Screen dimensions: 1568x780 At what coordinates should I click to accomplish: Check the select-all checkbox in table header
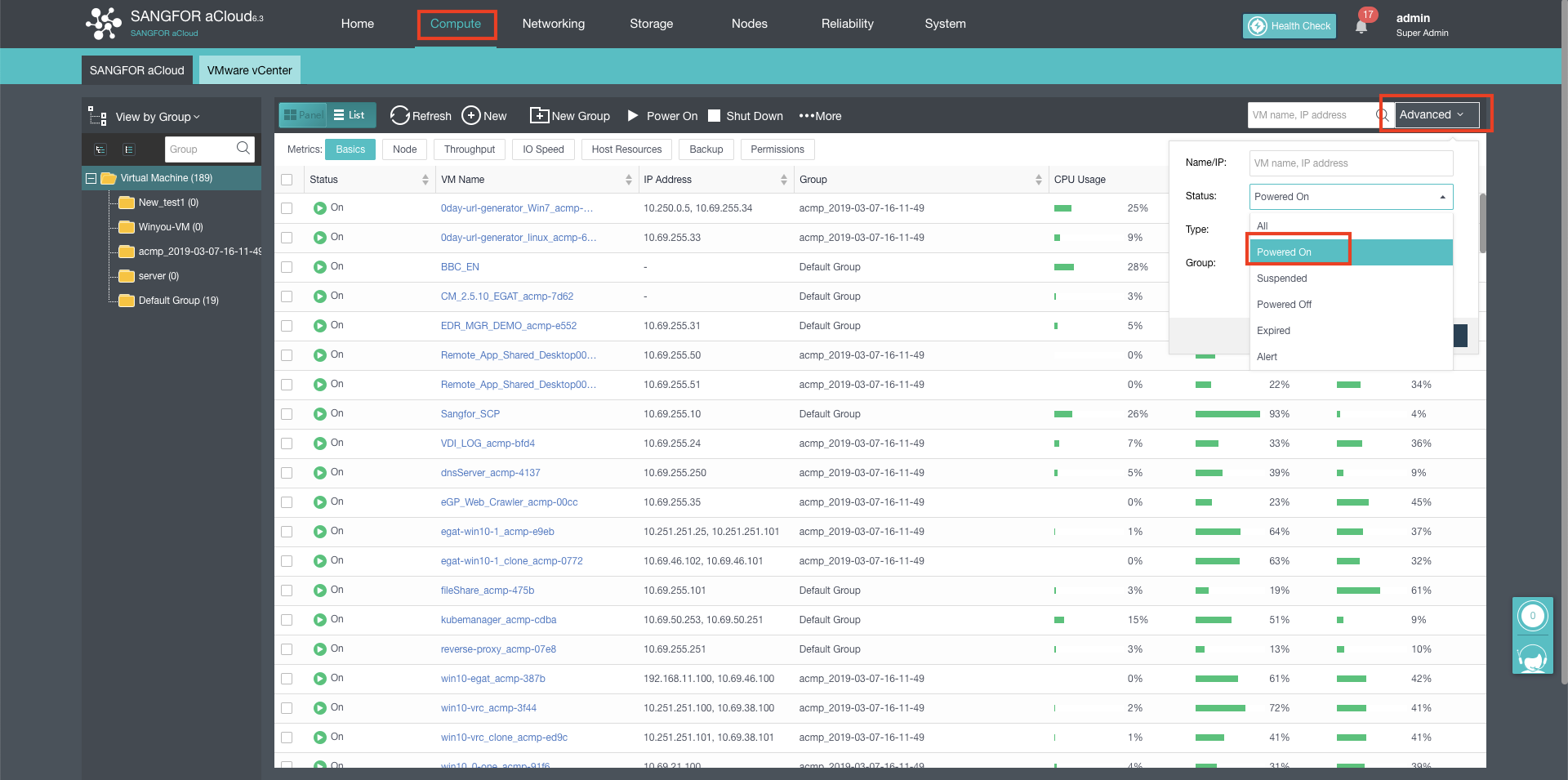(x=287, y=180)
